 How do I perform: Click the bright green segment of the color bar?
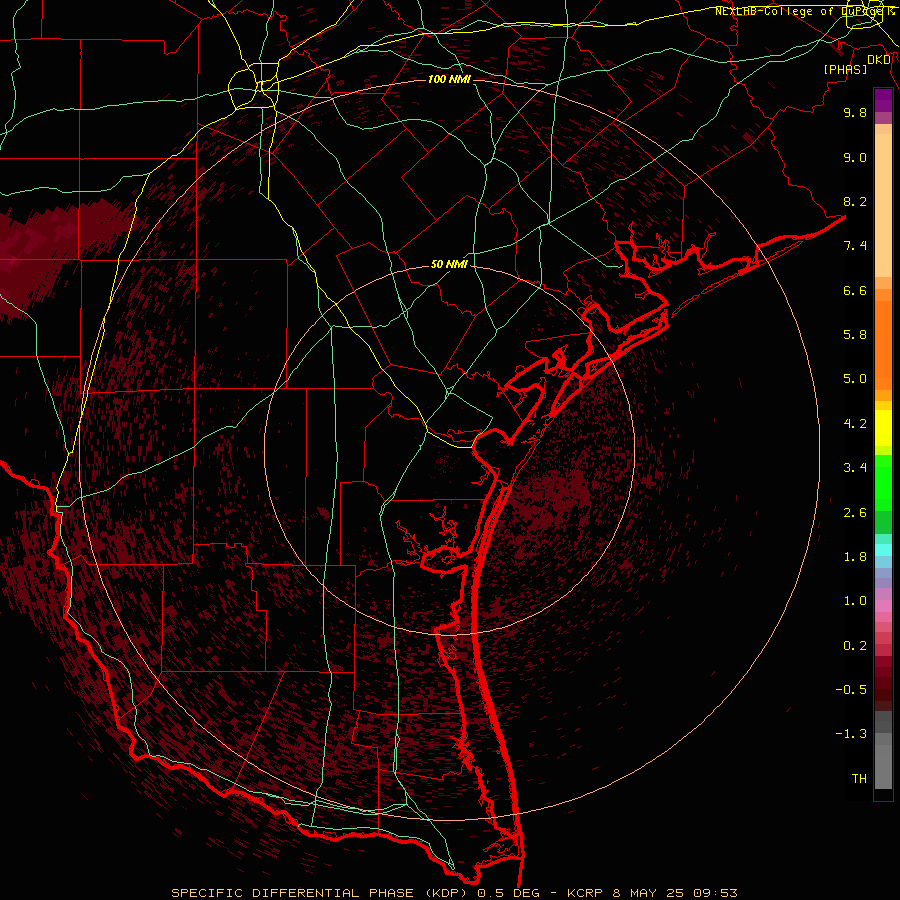pos(883,483)
